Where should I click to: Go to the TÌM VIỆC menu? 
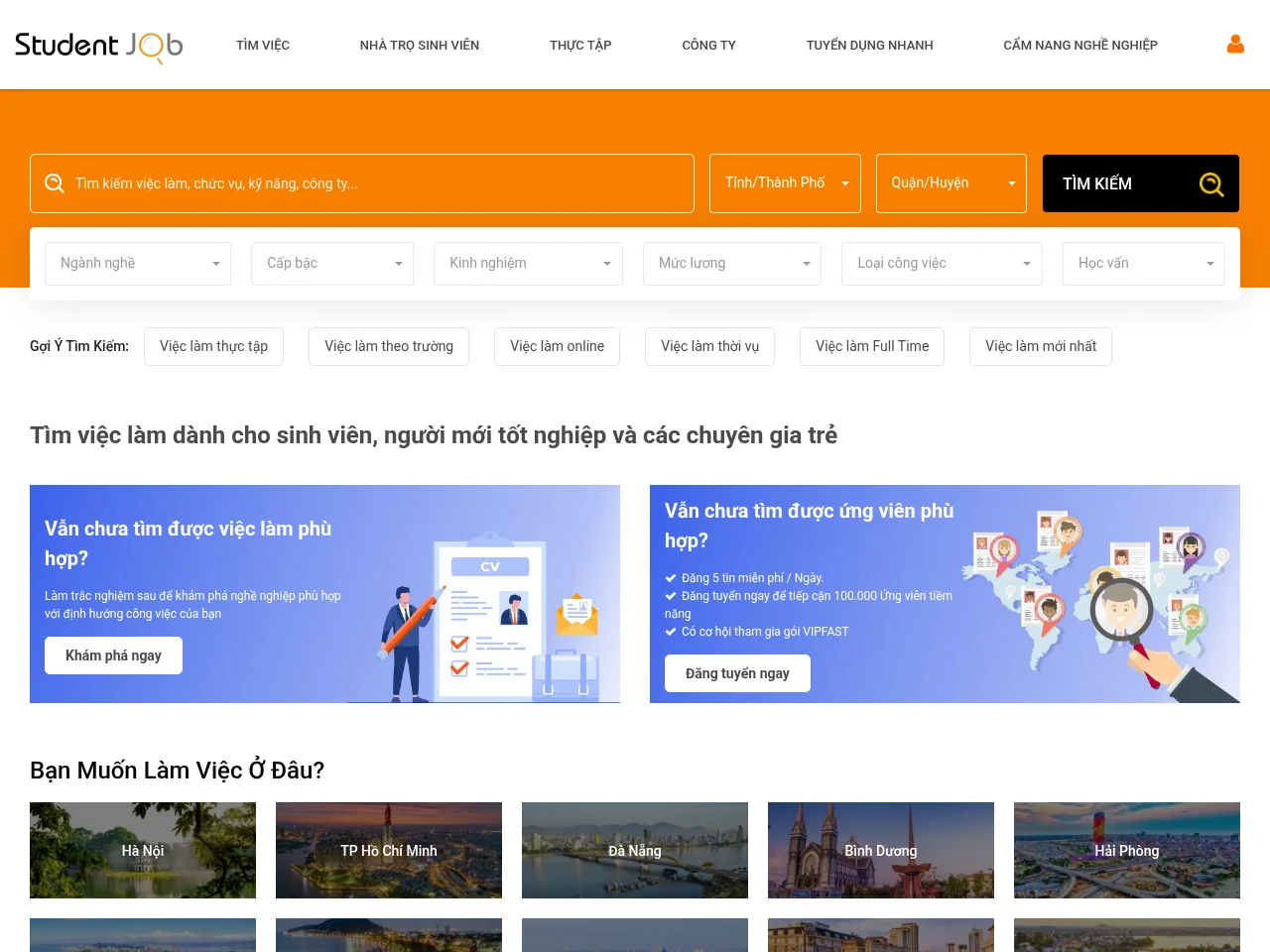point(263,46)
